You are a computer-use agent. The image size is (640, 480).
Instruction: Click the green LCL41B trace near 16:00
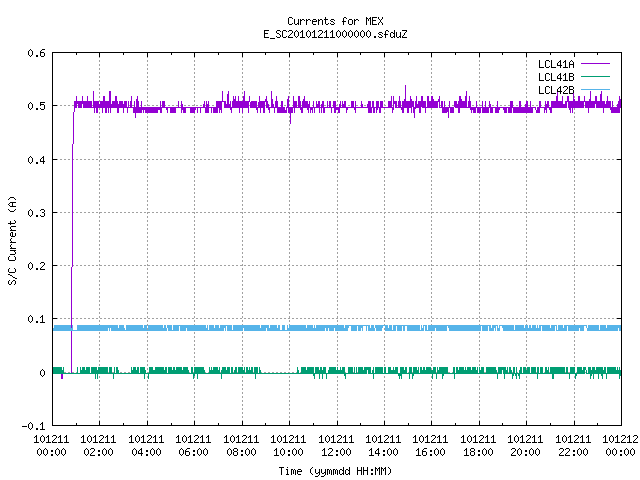pos(431,371)
